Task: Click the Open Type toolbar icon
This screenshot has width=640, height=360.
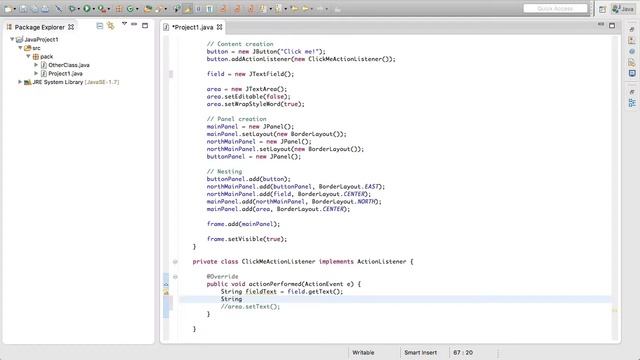Action: tap(147, 9)
